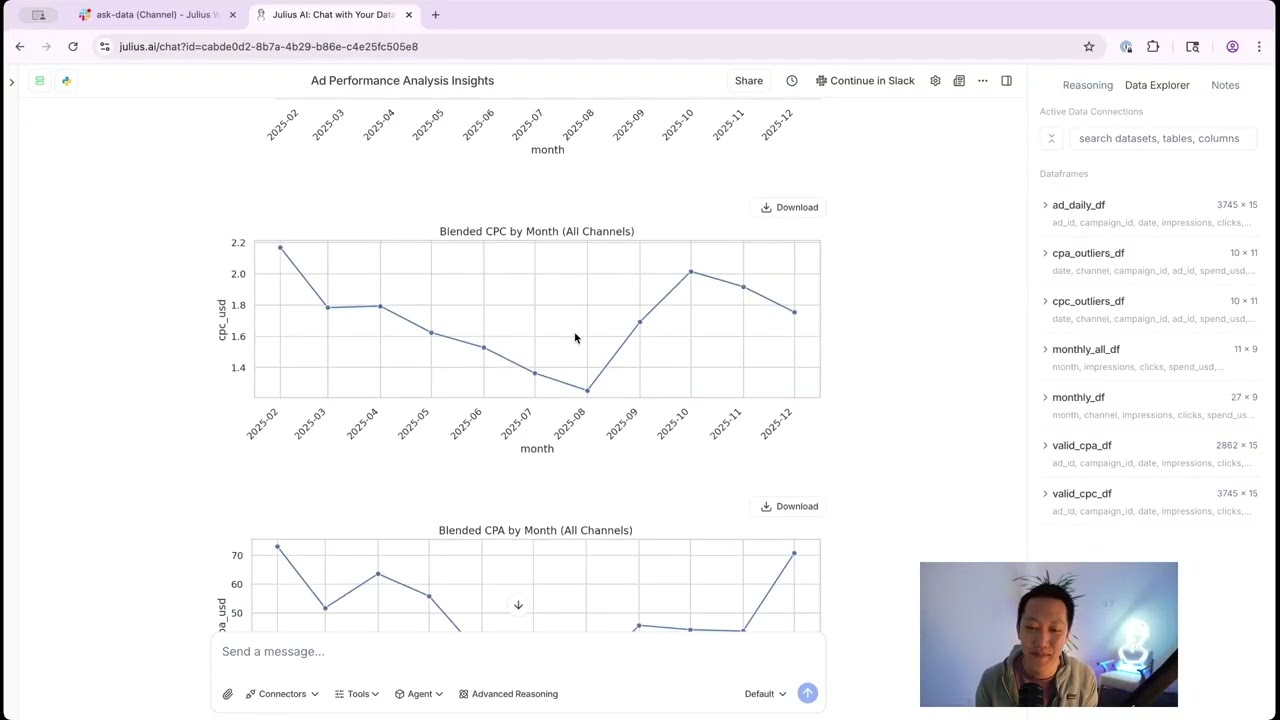Click the green table rows icon
1280x720 pixels.
tap(40, 81)
